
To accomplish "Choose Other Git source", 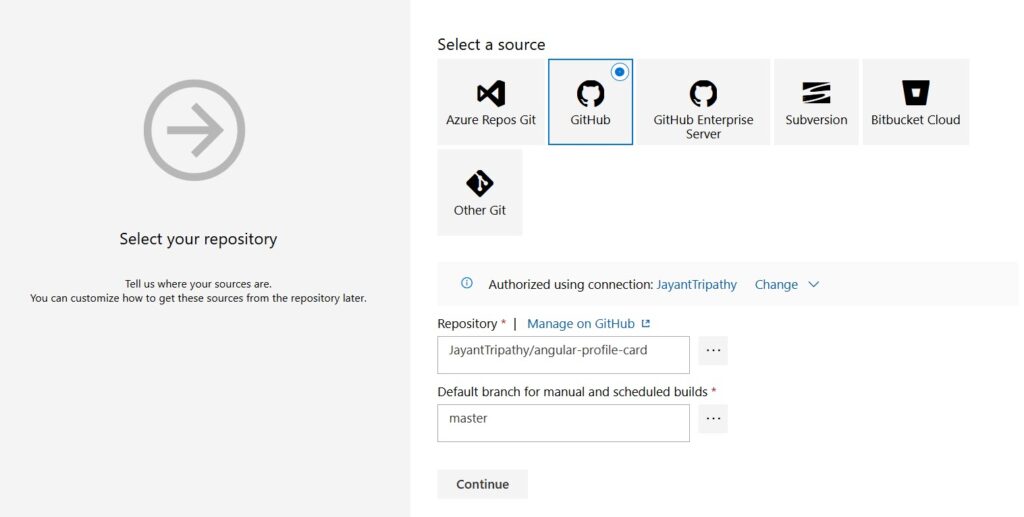I will (480, 192).
